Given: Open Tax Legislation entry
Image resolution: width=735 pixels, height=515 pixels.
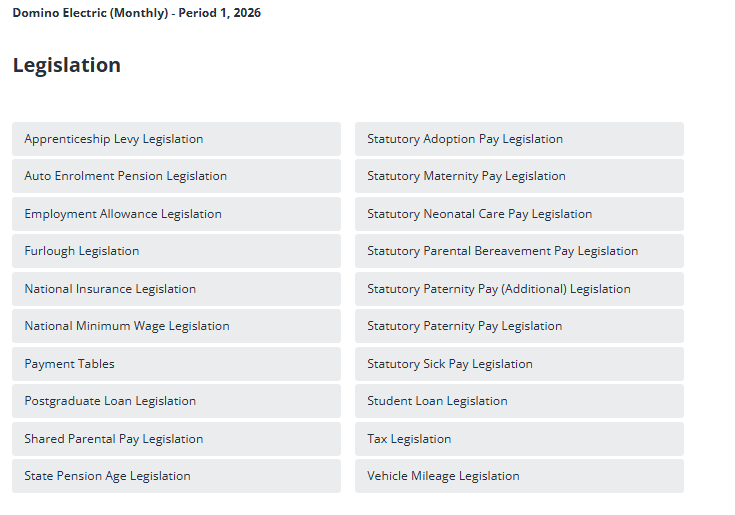Looking at the screenshot, I should coord(409,439).
